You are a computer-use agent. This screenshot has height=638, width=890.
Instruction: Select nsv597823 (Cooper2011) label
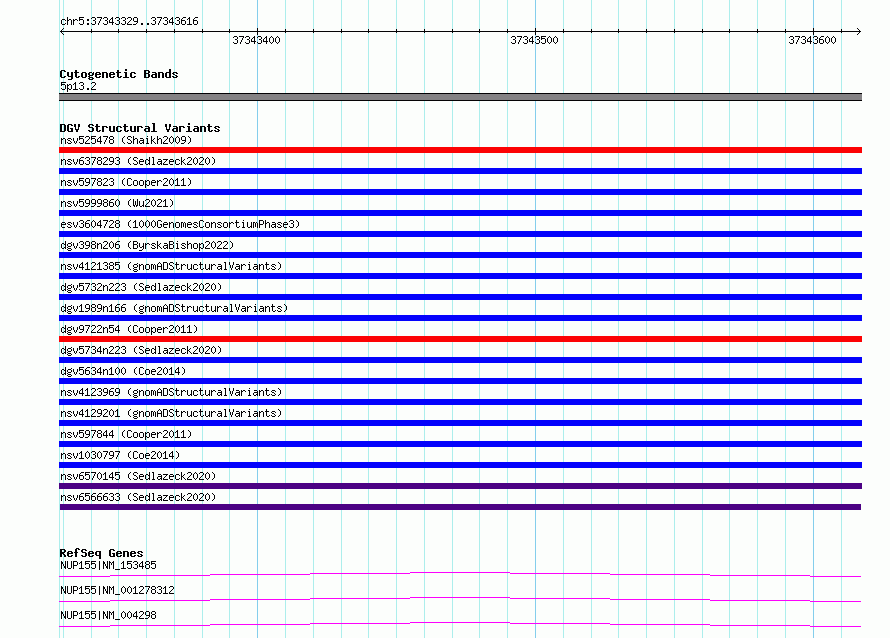coord(126,182)
